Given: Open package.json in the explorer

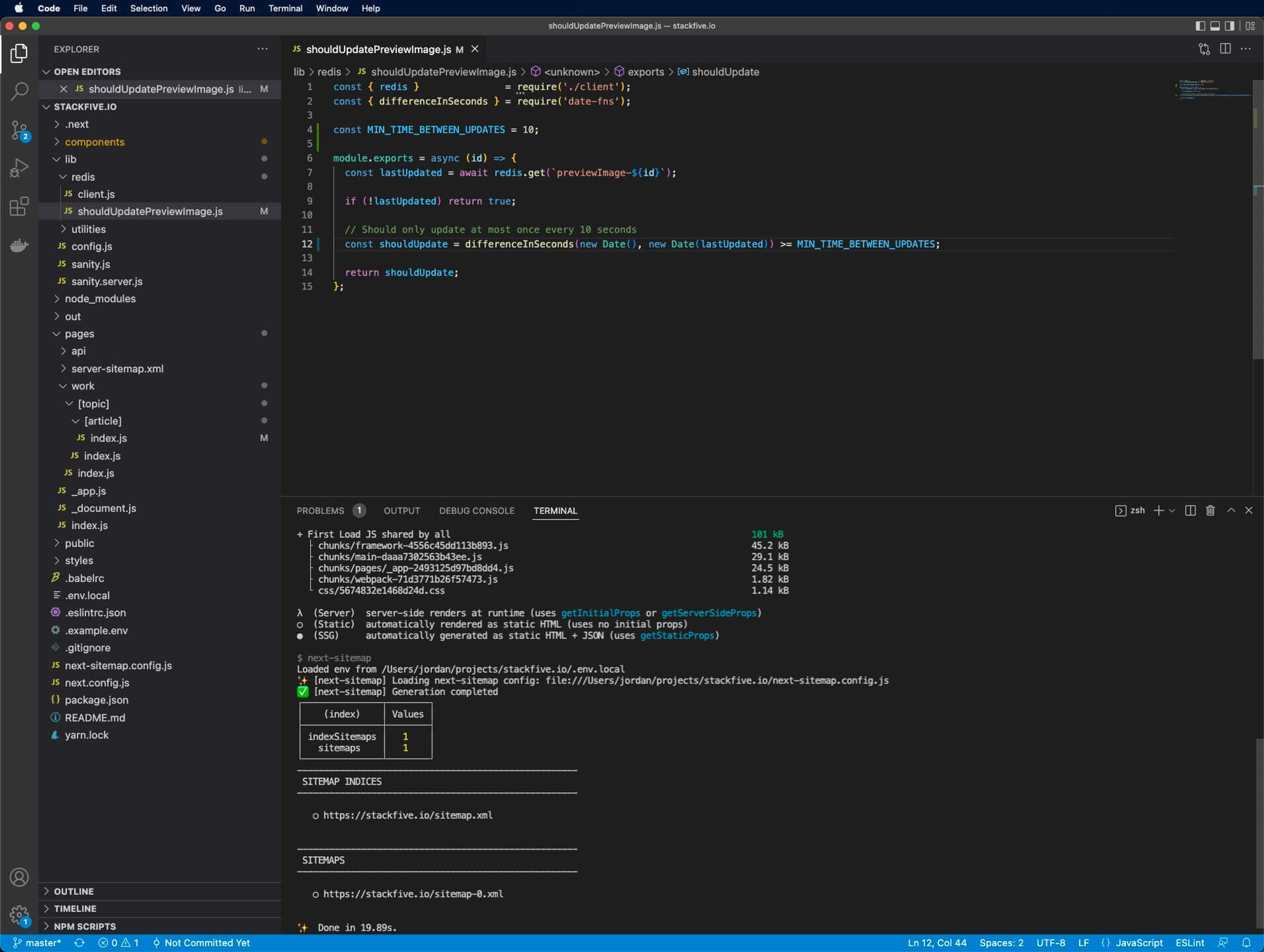Looking at the screenshot, I should pos(96,700).
